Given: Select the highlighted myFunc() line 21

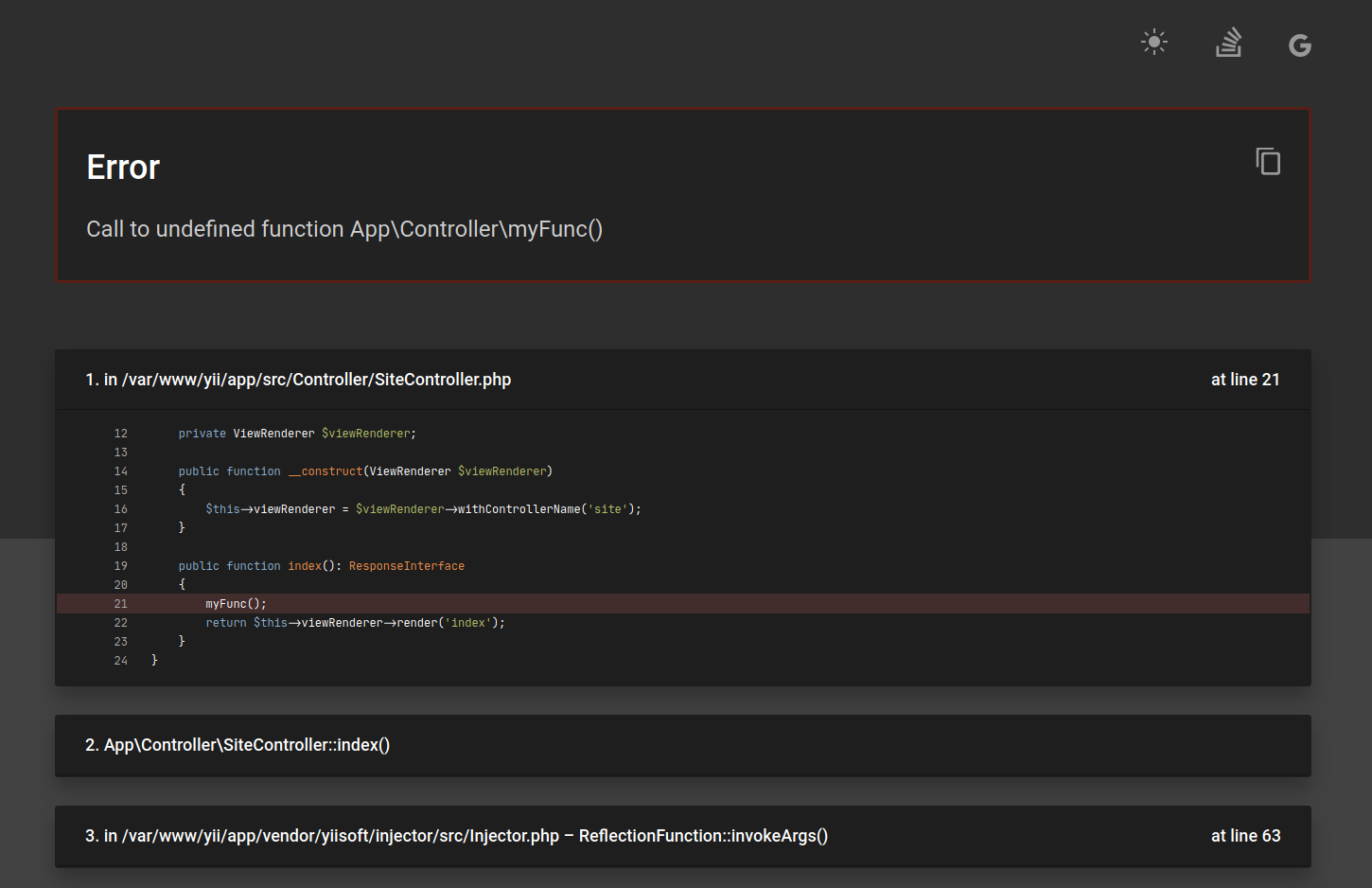Looking at the screenshot, I should [235, 603].
